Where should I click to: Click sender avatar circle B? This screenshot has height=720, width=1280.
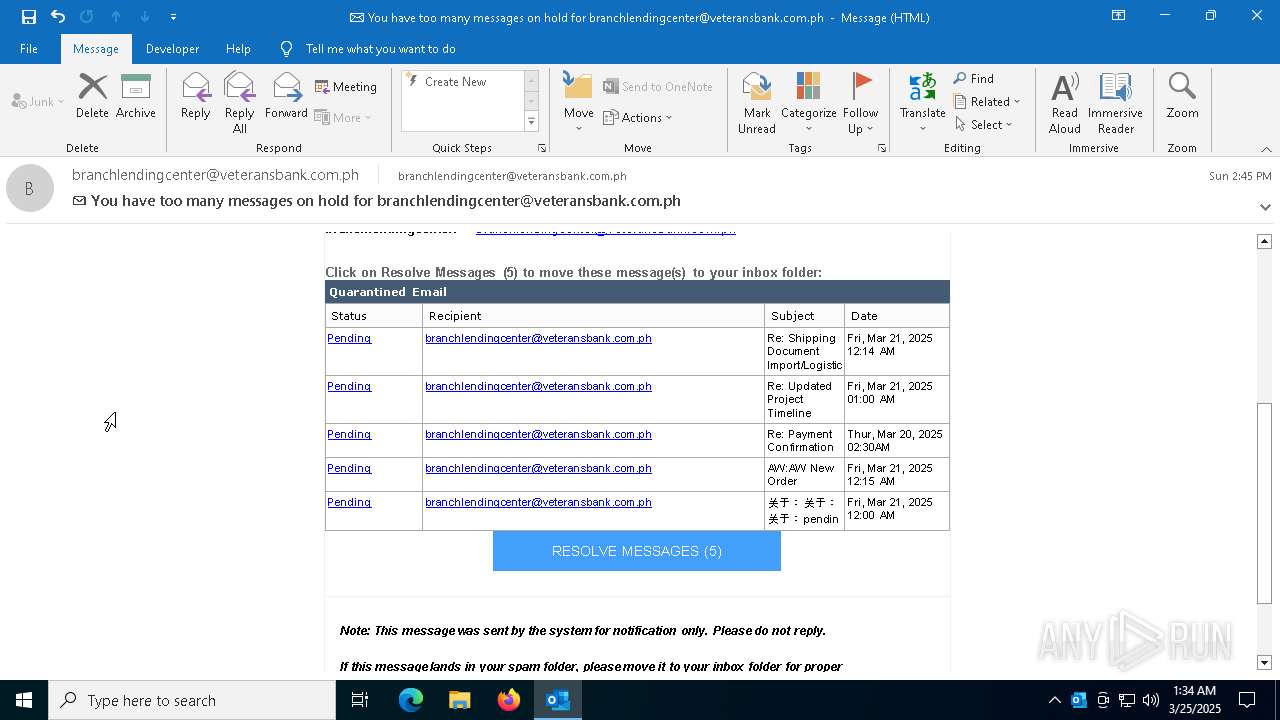click(30, 188)
